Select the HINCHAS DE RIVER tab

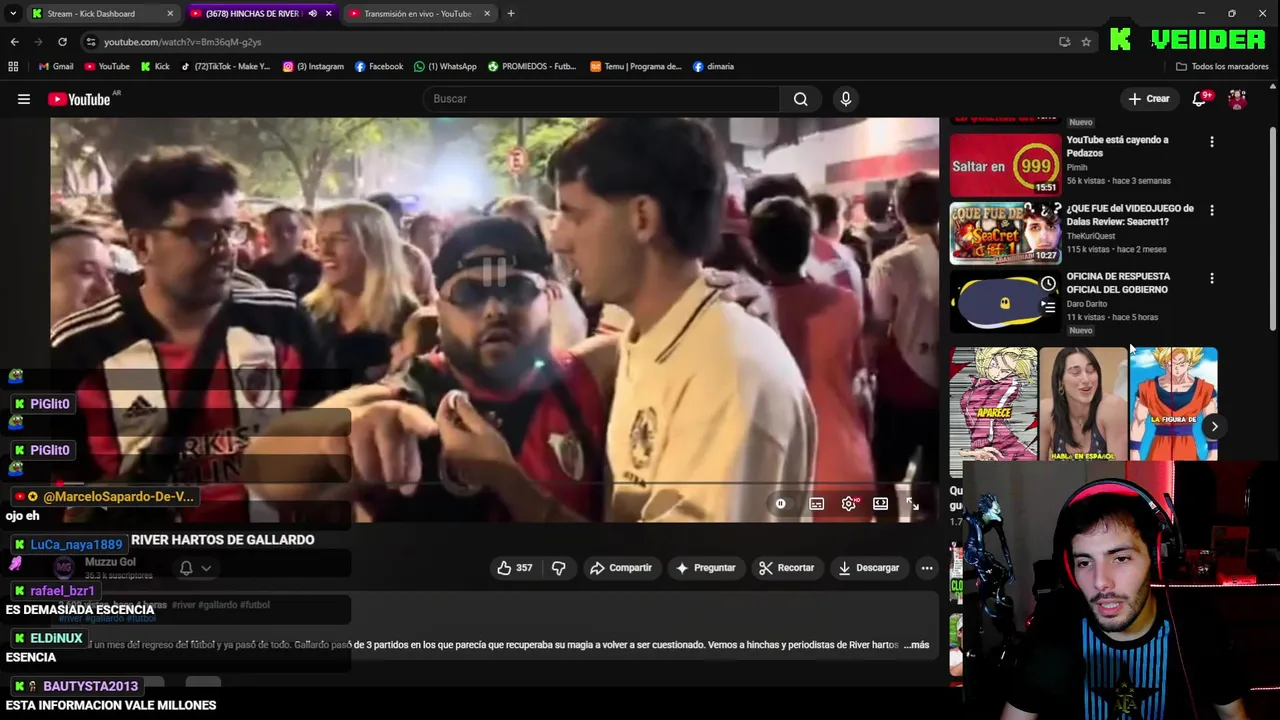coord(252,14)
